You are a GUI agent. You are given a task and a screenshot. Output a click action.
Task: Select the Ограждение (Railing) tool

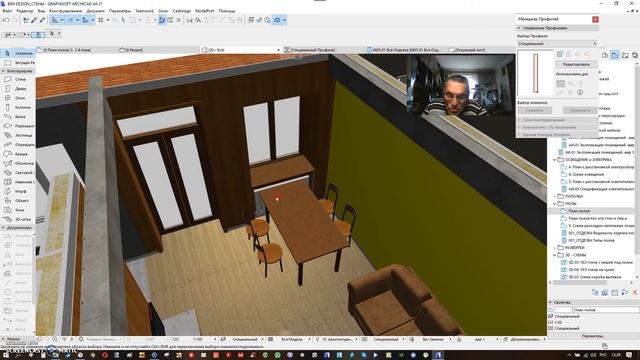pos(18,144)
